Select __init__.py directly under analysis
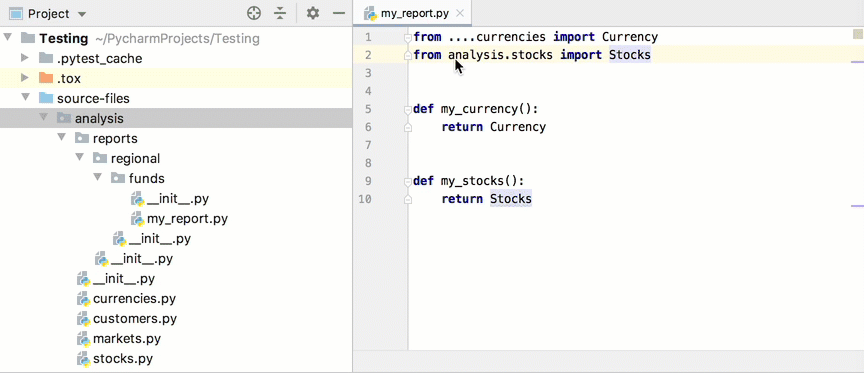 (x=124, y=278)
